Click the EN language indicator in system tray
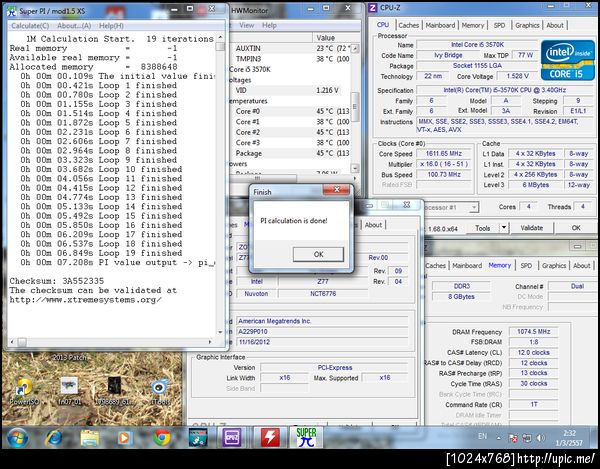The height and width of the screenshot is (469, 600). (x=484, y=437)
